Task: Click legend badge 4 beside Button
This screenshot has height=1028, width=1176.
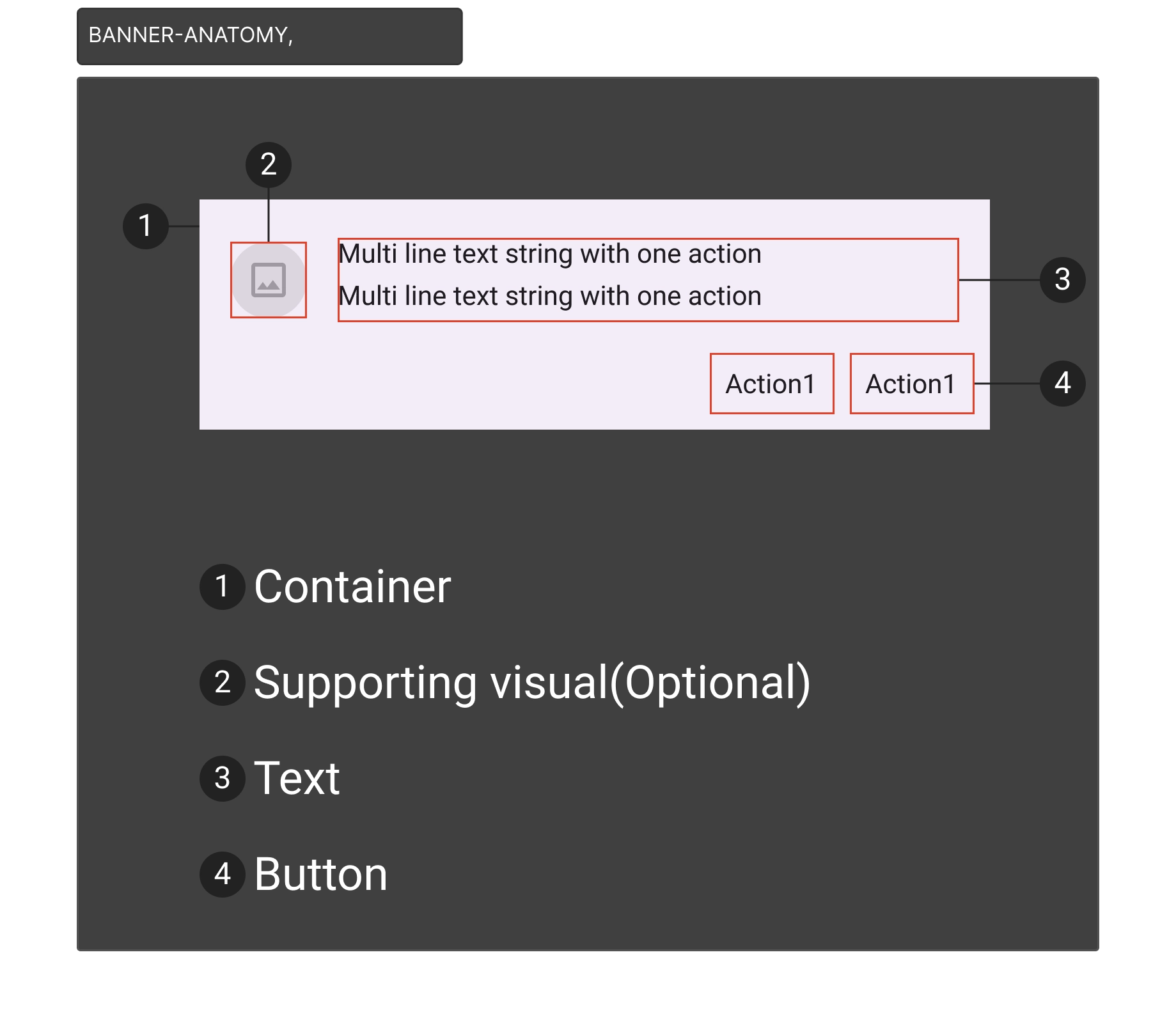Action: (223, 874)
